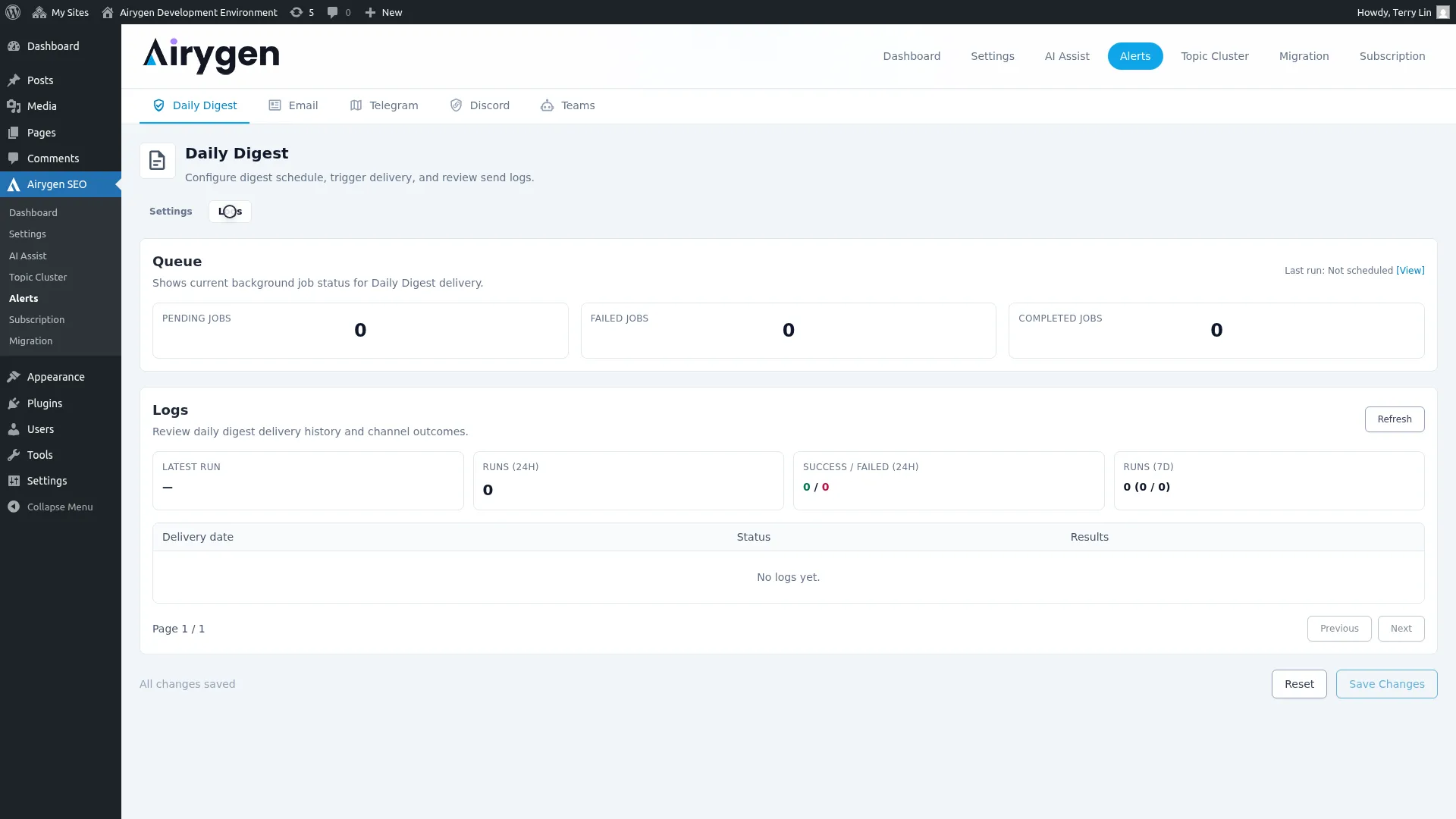Click the Airygen logo

[x=211, y=55]
